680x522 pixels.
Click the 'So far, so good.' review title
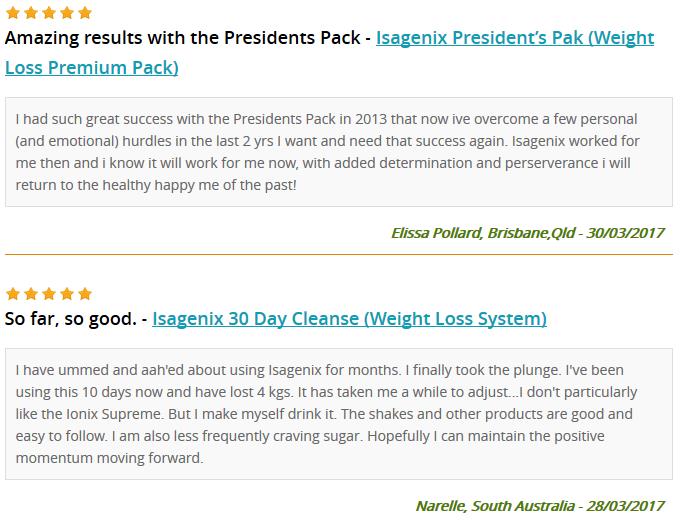coord(71,319)
